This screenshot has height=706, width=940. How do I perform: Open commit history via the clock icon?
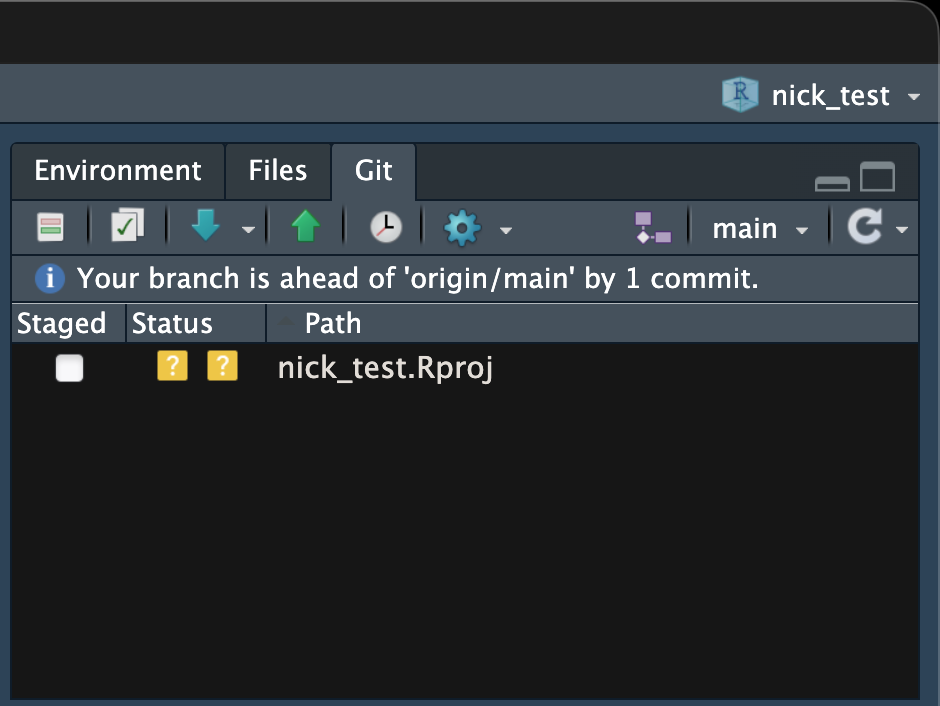[385, 228]
